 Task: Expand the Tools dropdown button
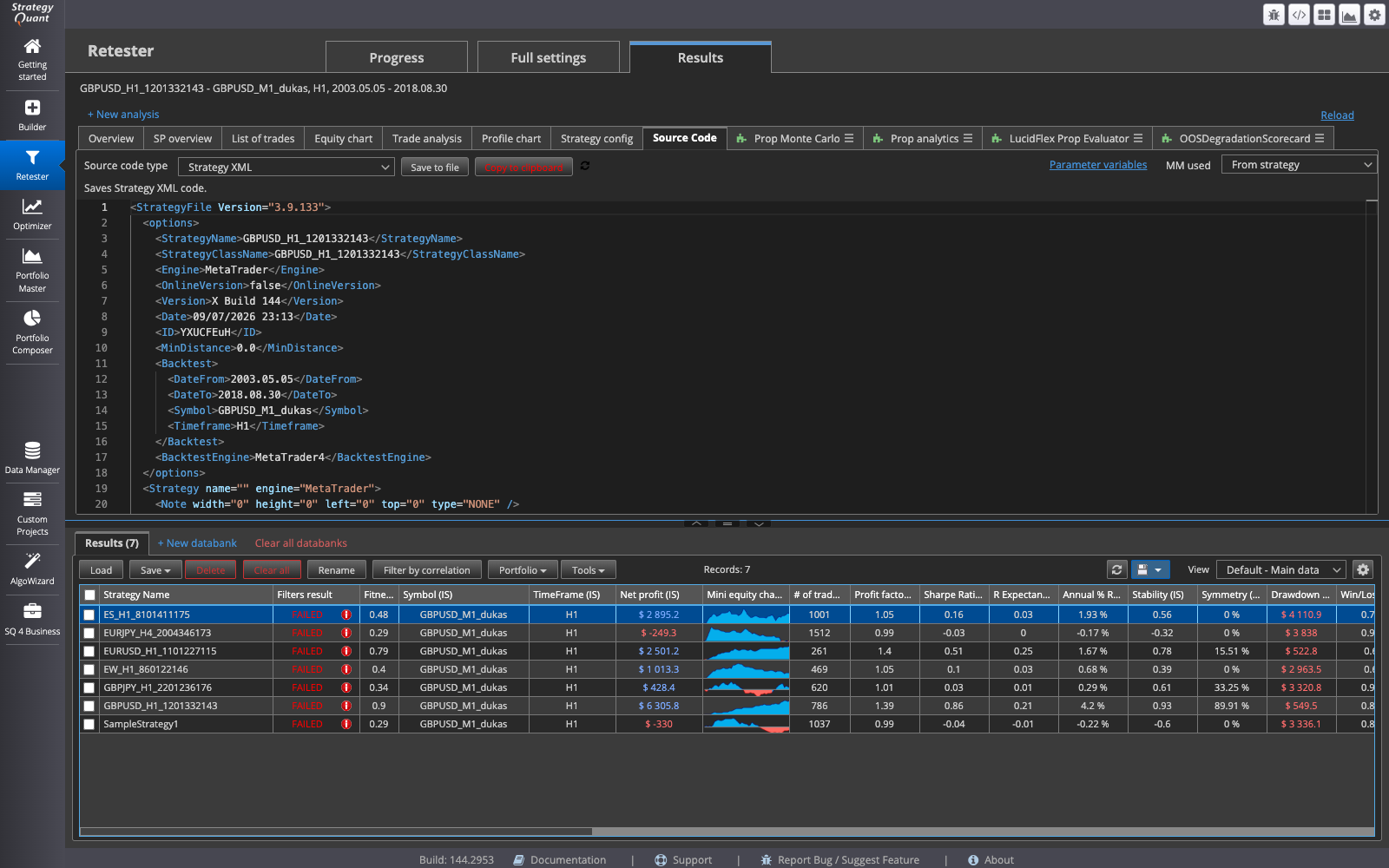click(x=589, y=569)
